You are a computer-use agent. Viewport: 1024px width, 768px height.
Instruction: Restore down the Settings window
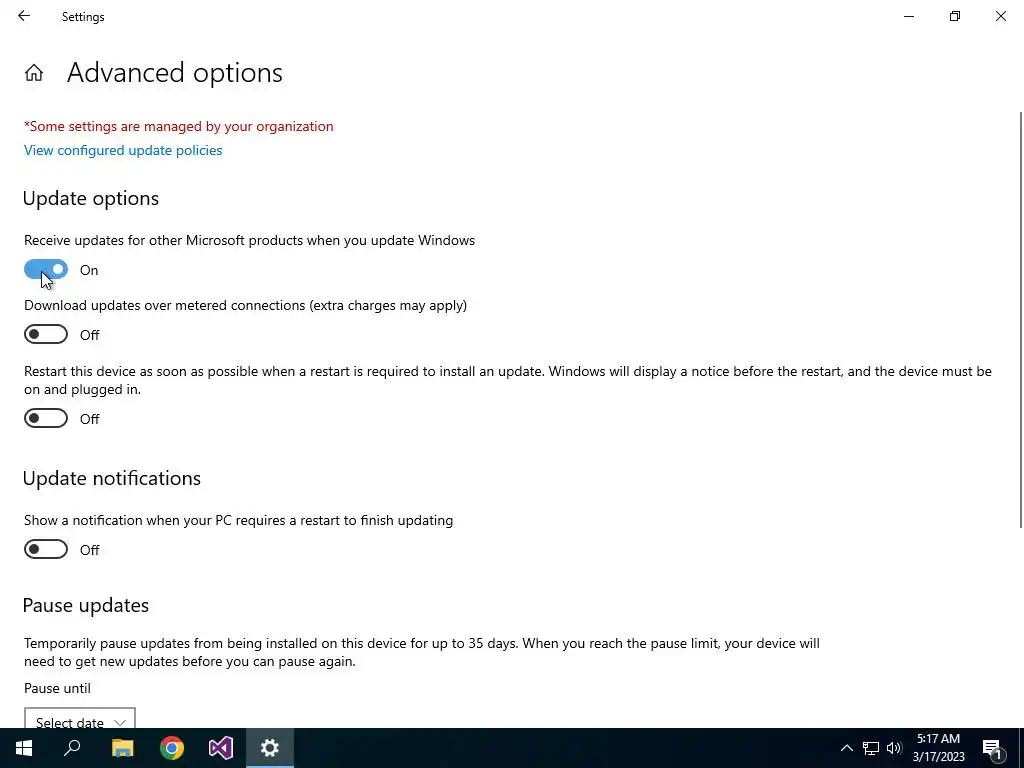coord(955,16)
